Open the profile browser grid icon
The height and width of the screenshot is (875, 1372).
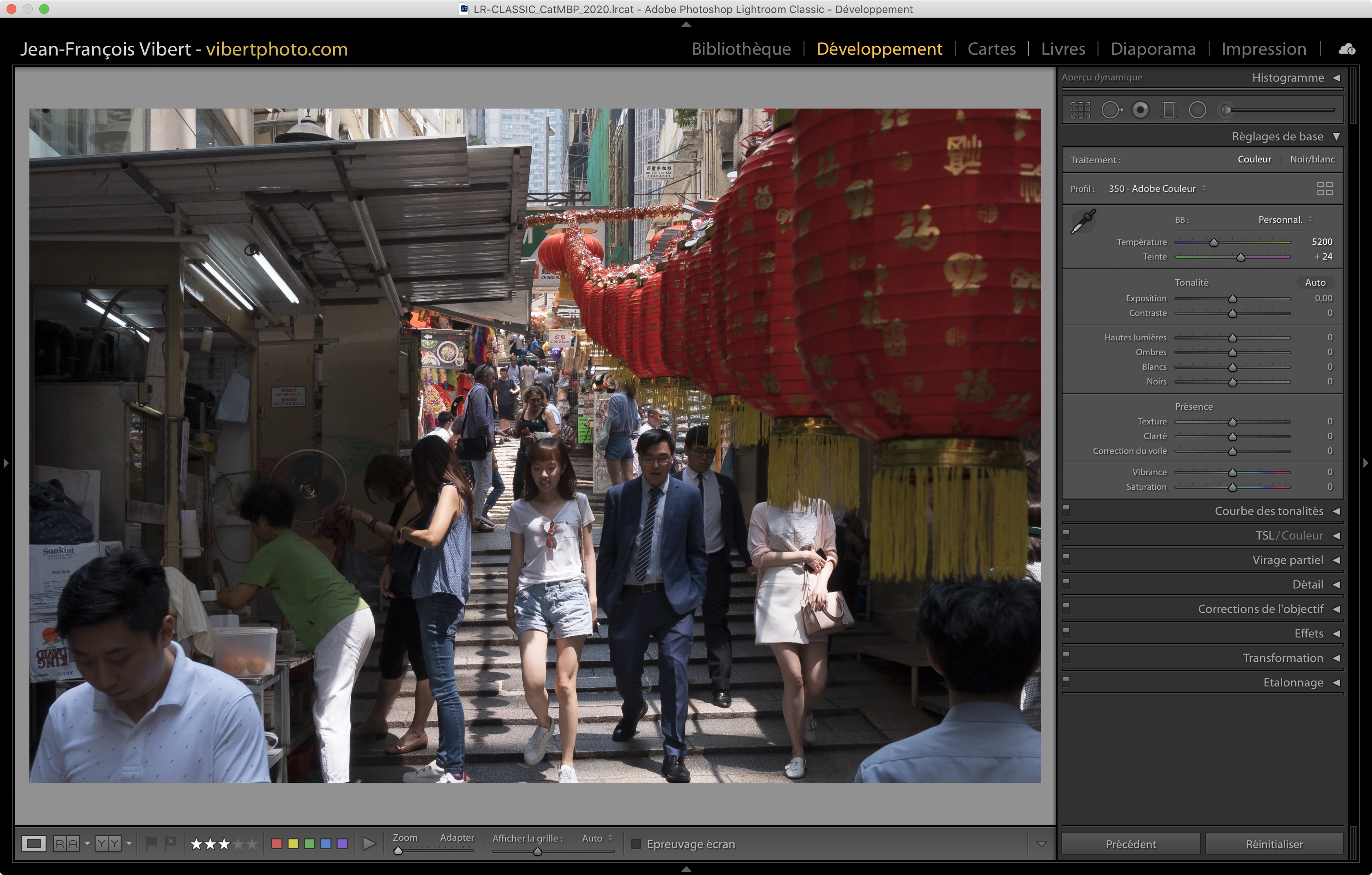coord(1325,189)
